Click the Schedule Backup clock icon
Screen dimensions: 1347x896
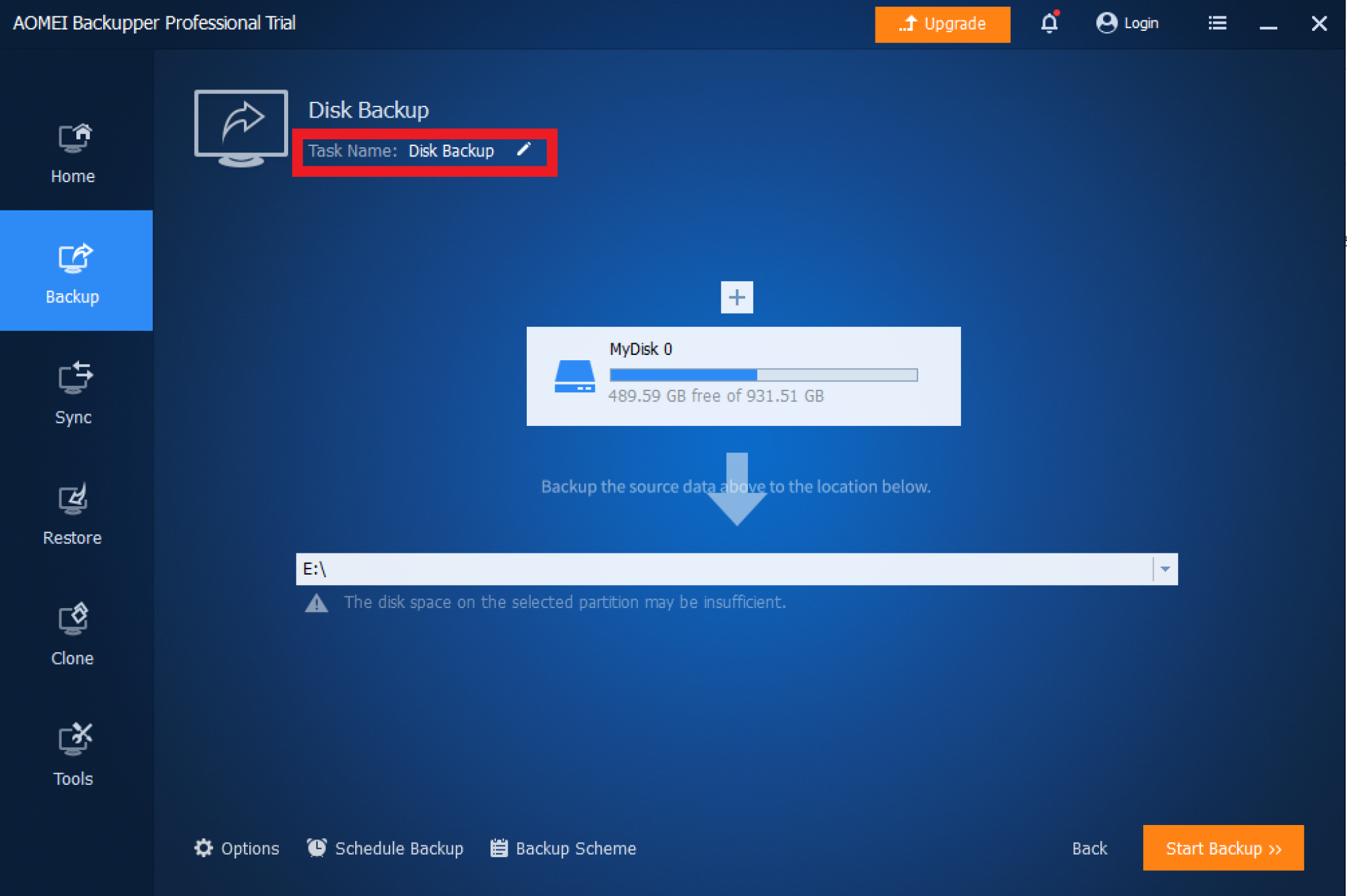click(317, 848)
